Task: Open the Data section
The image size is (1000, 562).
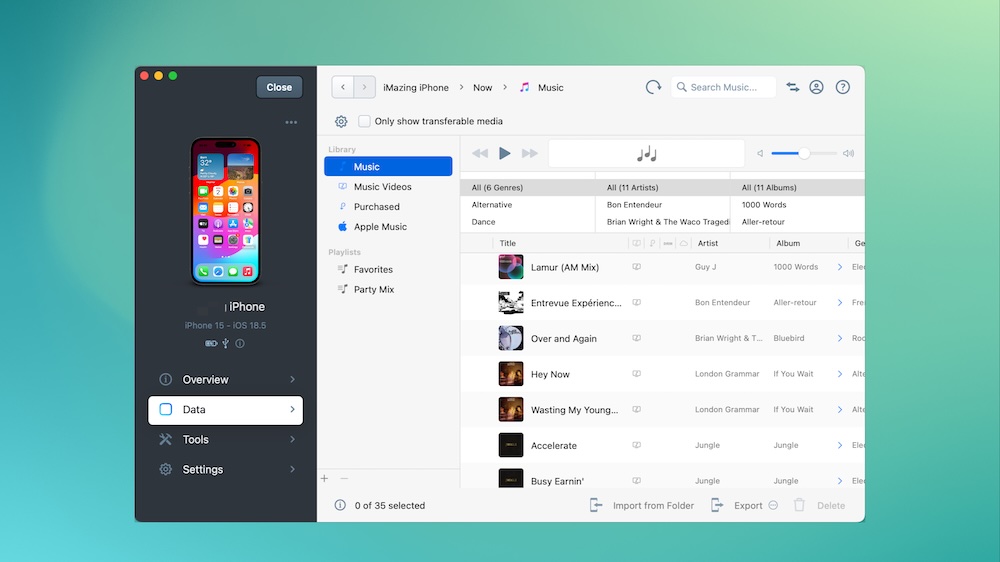Action: 226,410
